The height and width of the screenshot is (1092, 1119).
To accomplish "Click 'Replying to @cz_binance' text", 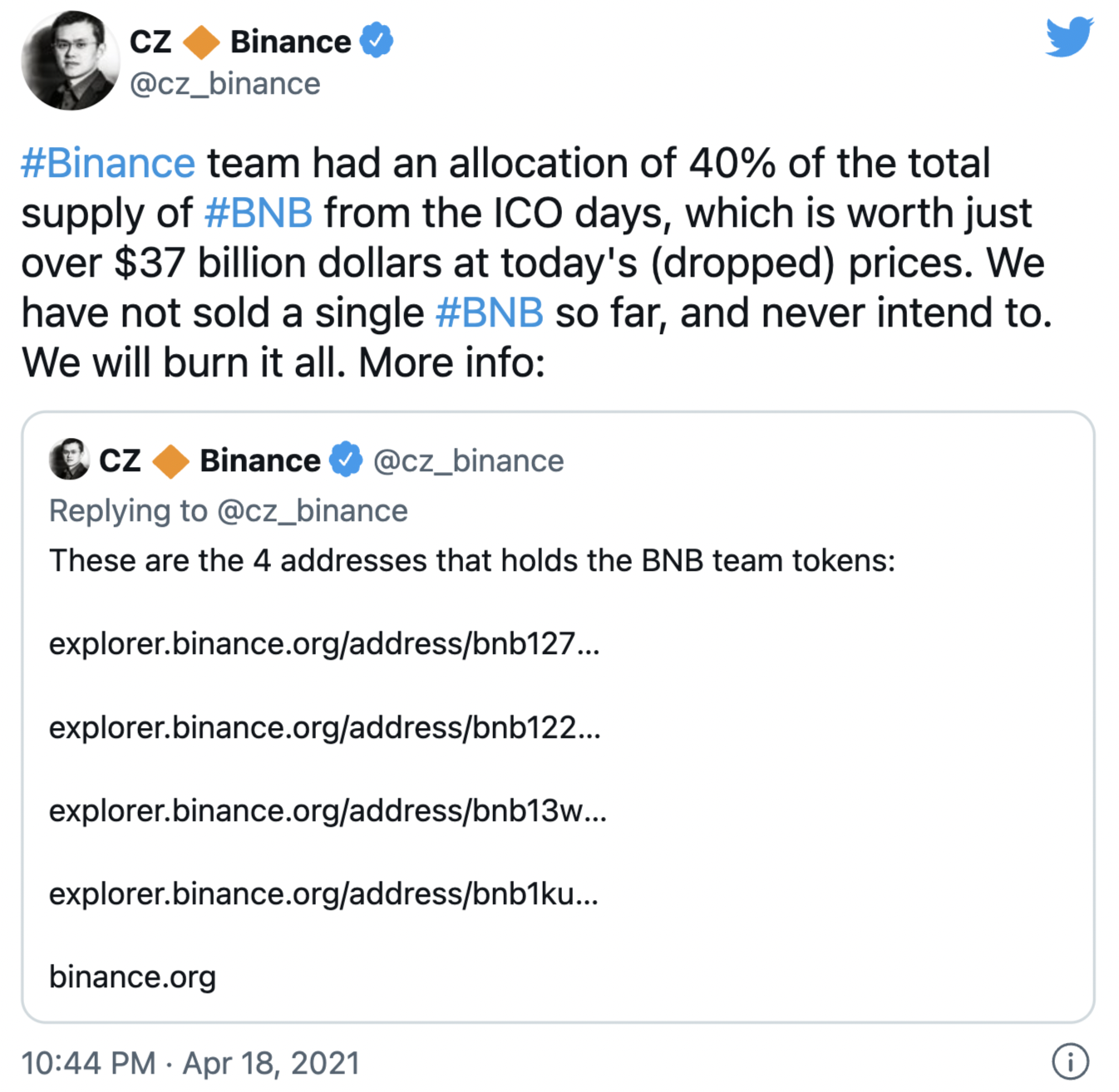I will (x=229, y=510).
